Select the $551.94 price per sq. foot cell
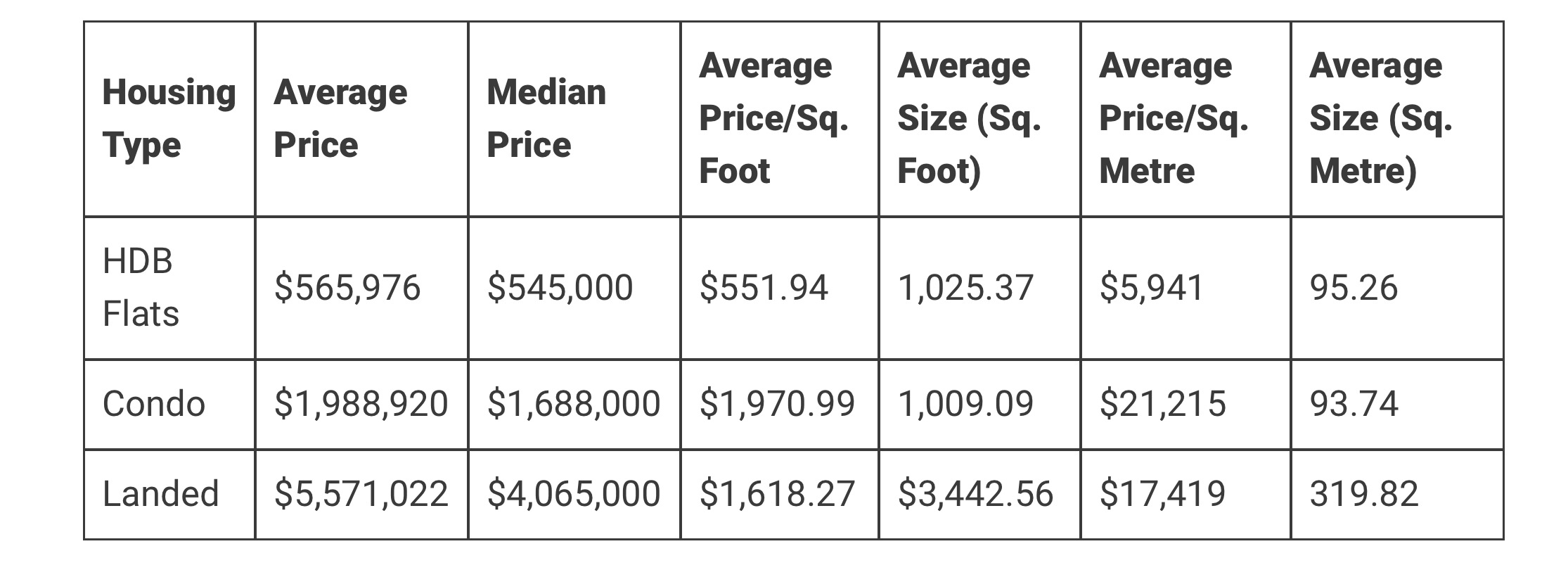Viewport: 1568px width, 570px height. [764, 288]
